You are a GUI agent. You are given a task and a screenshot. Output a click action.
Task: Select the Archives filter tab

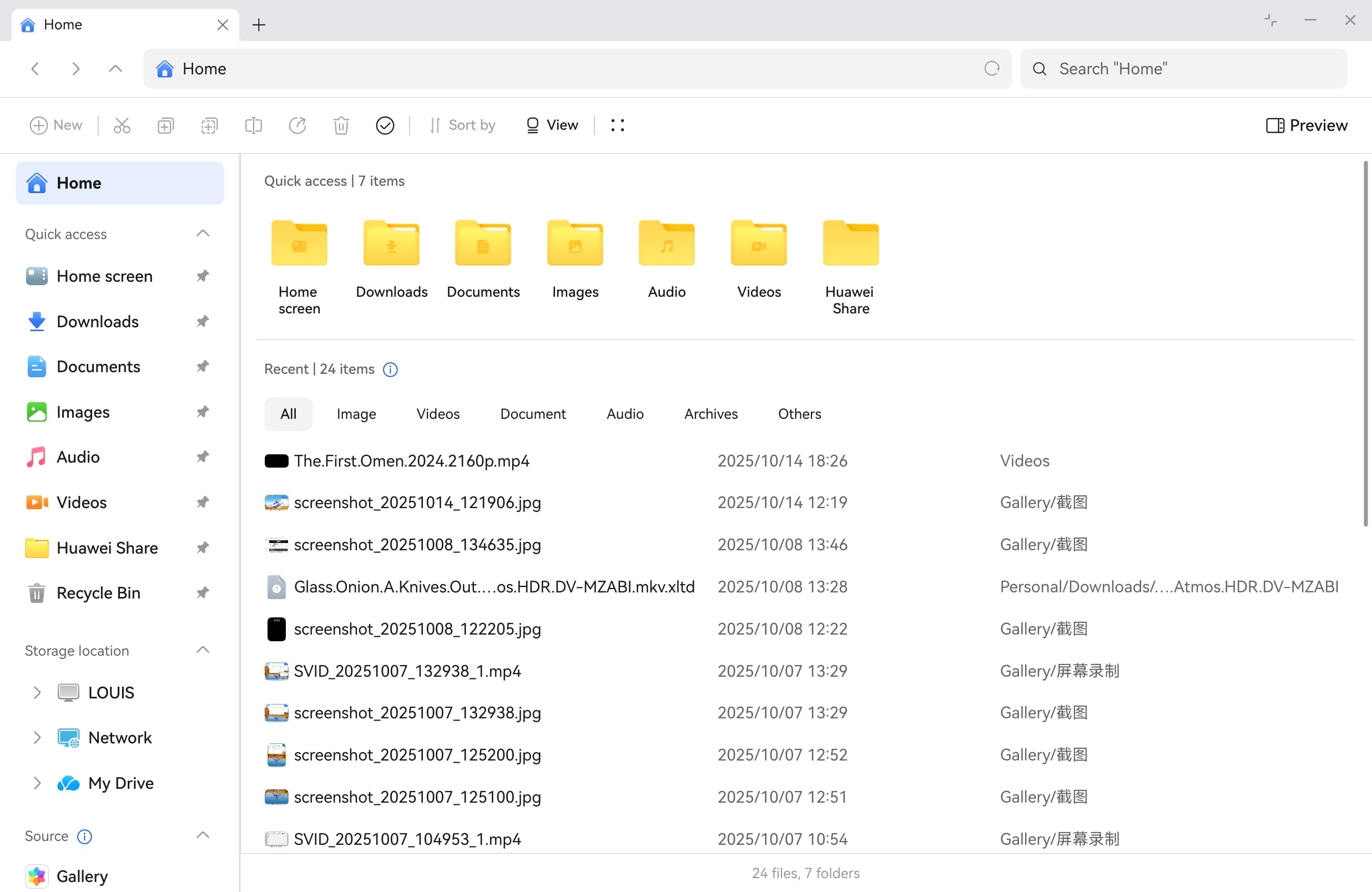pyautogui.click(x=710, y=414)
